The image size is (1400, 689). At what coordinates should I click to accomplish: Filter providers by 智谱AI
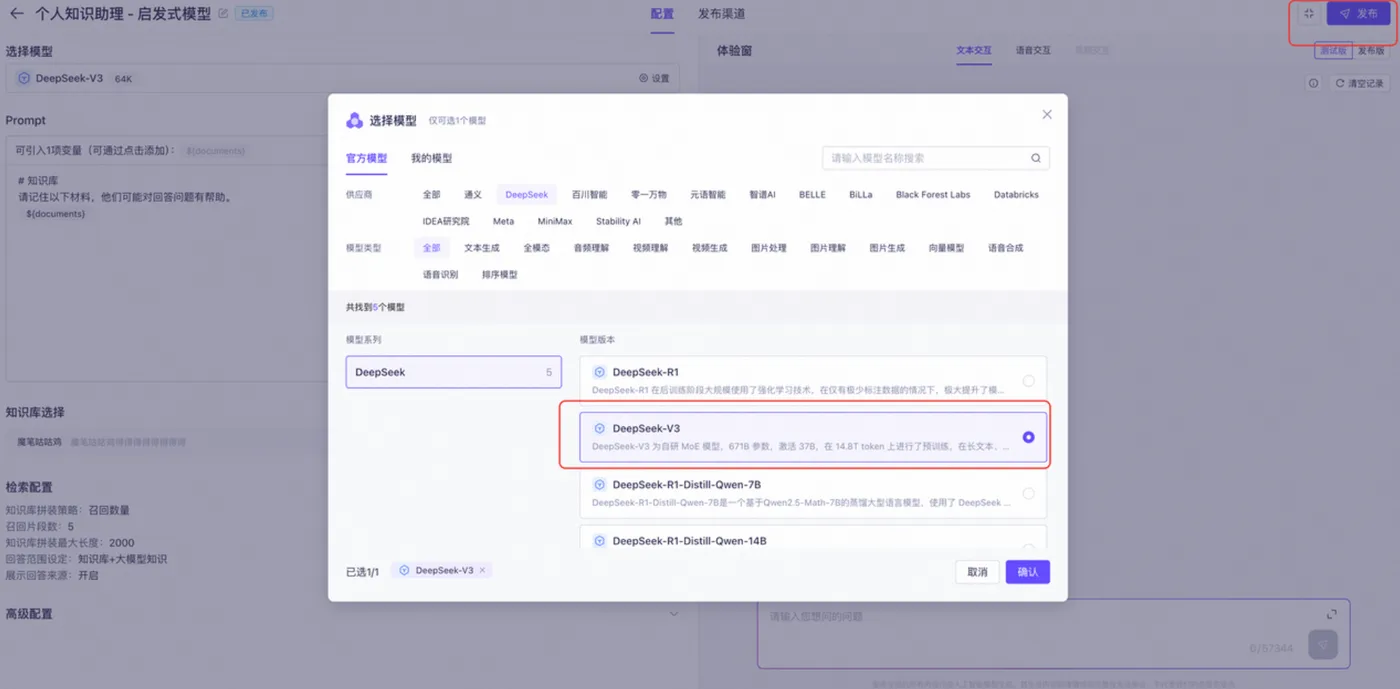coord(762,194)
